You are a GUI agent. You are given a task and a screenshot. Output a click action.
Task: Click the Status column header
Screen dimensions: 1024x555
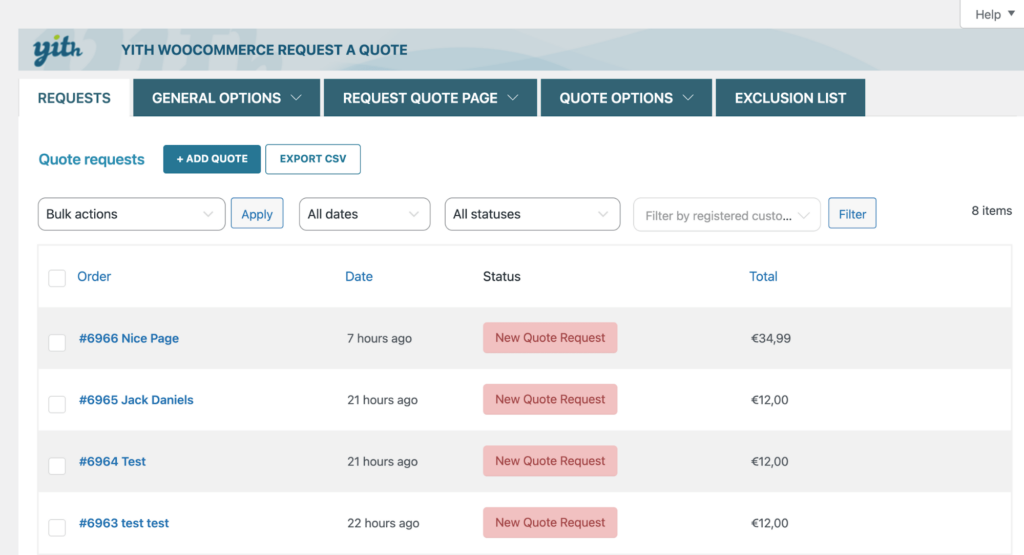point(502,276)
